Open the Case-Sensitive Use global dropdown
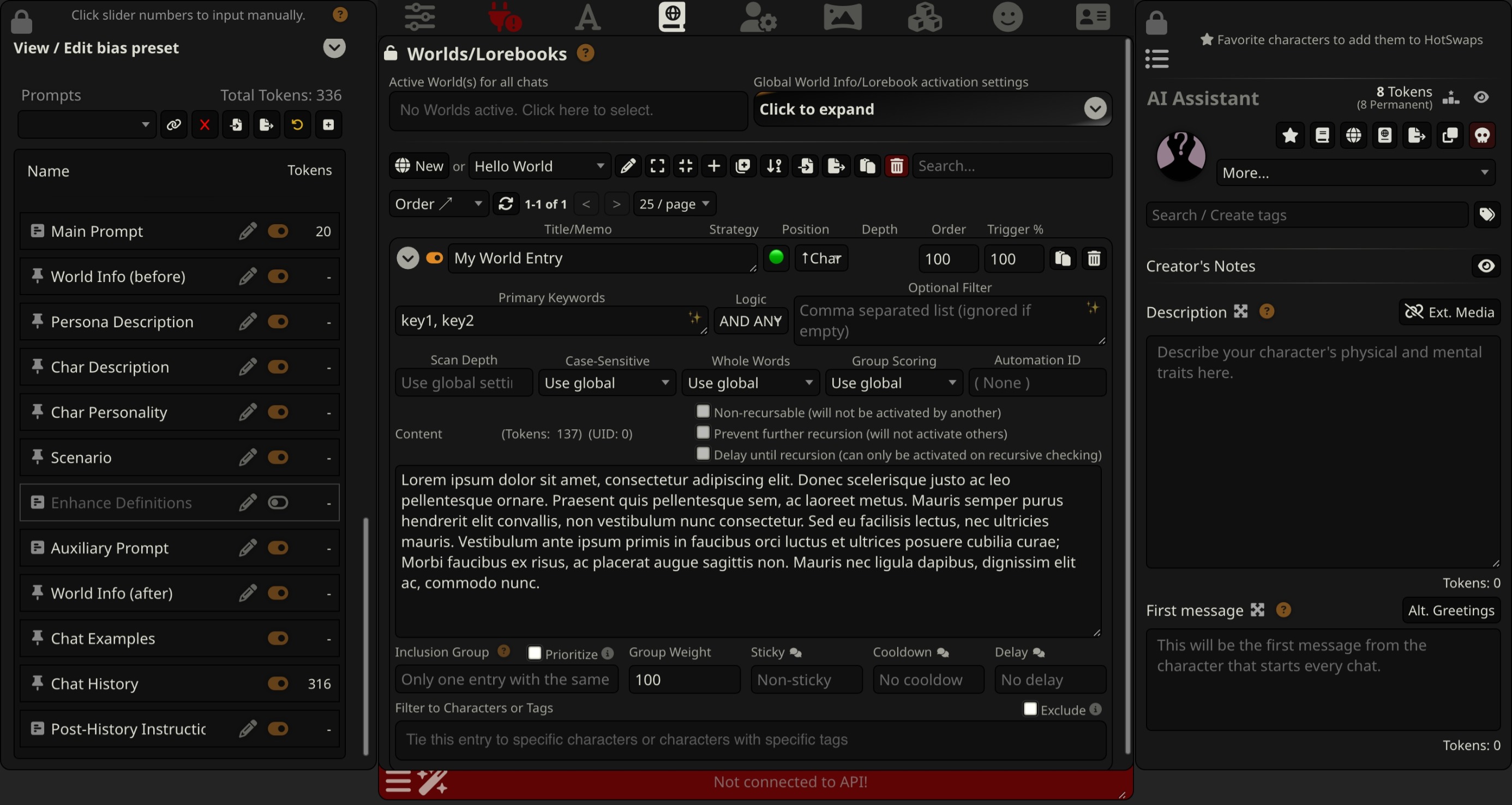This screenshot has height=805, width=1512. pos(607,383)
